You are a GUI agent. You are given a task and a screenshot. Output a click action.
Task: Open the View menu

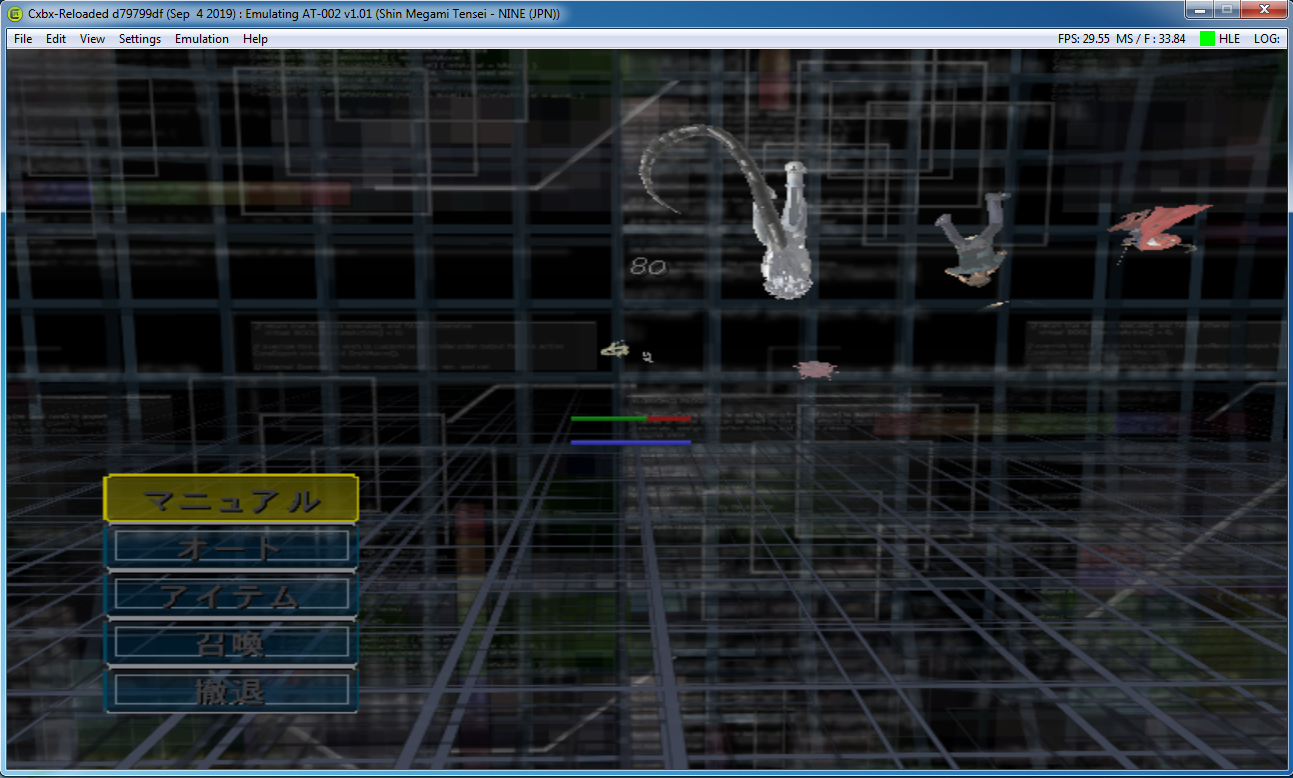coord(92,39)
